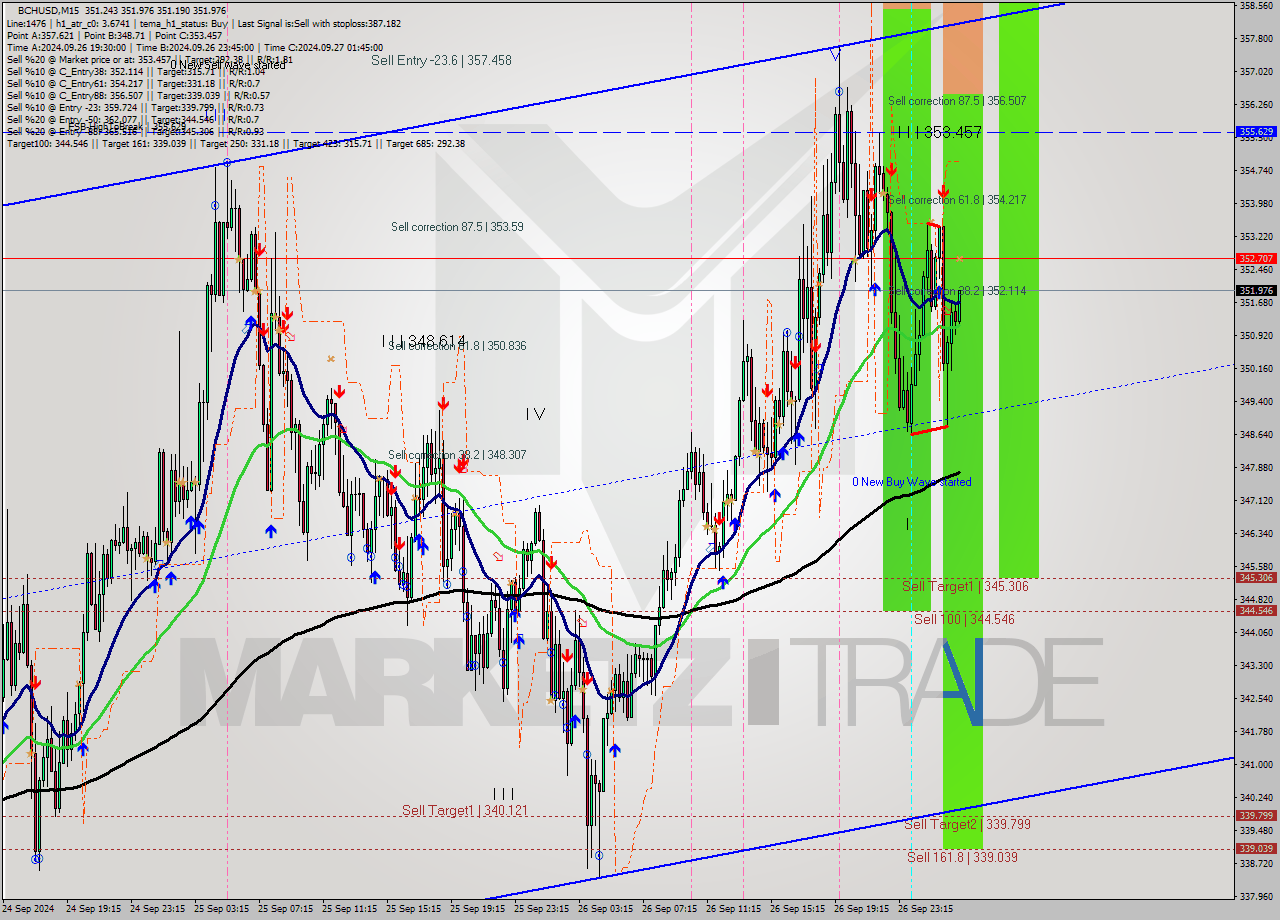
Task: Click the black 351.976 current price tag
Action: click(1256, 291)
